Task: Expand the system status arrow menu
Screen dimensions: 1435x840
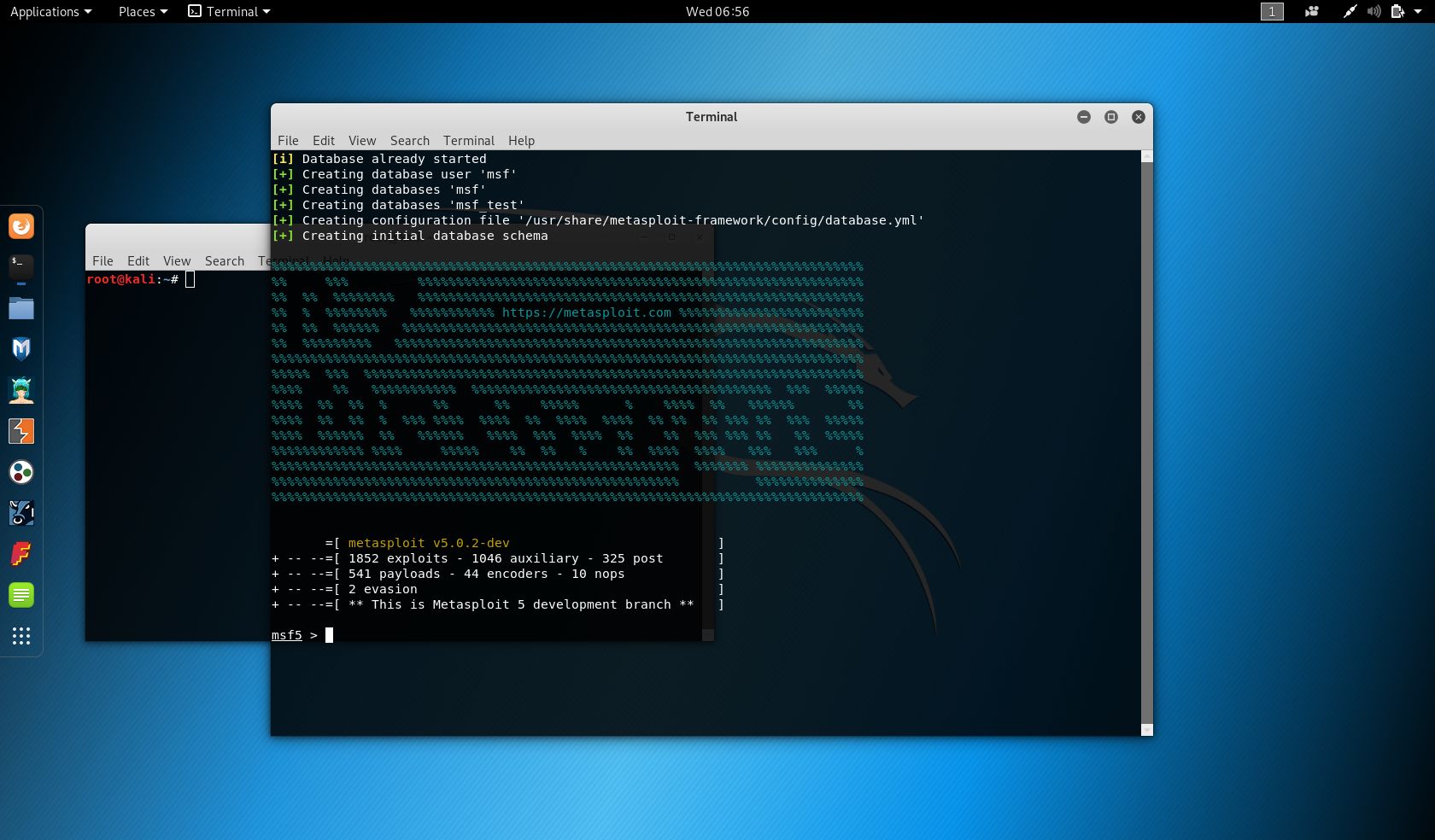Action: click(1416, 12)
